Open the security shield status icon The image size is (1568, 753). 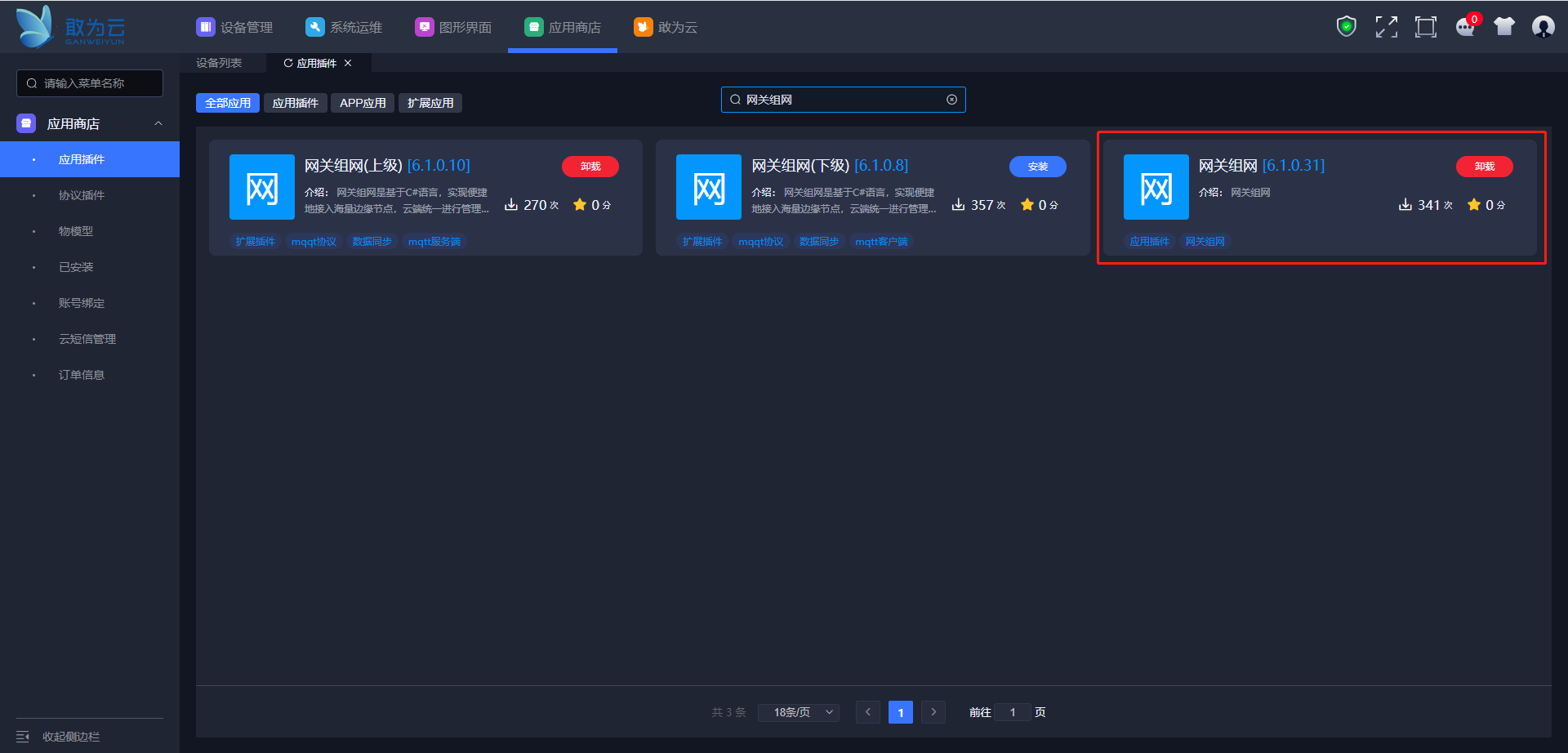click(x=1346, y=27)
